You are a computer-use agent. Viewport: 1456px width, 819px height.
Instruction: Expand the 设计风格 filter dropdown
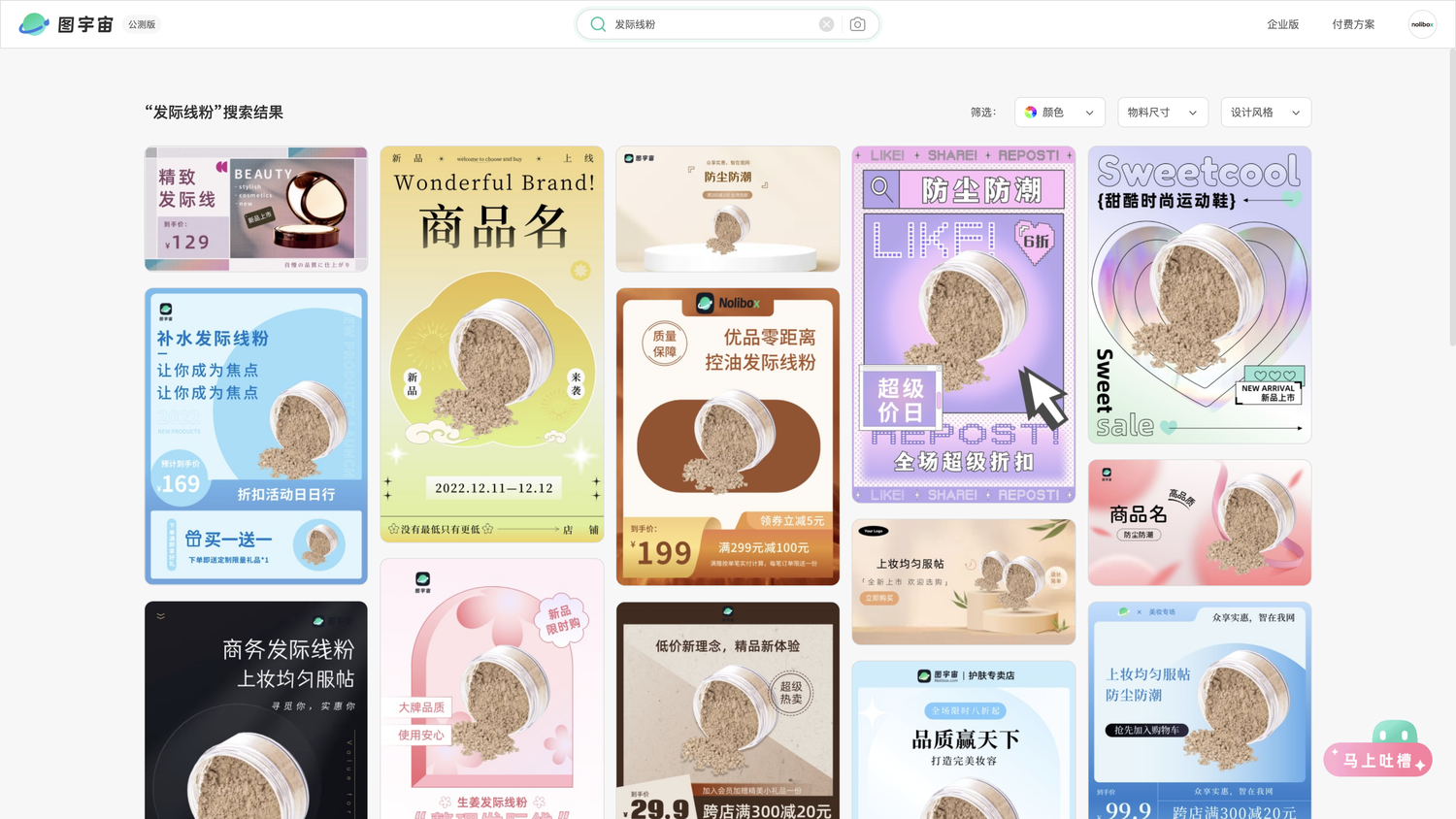click(x=1266, y=113)
